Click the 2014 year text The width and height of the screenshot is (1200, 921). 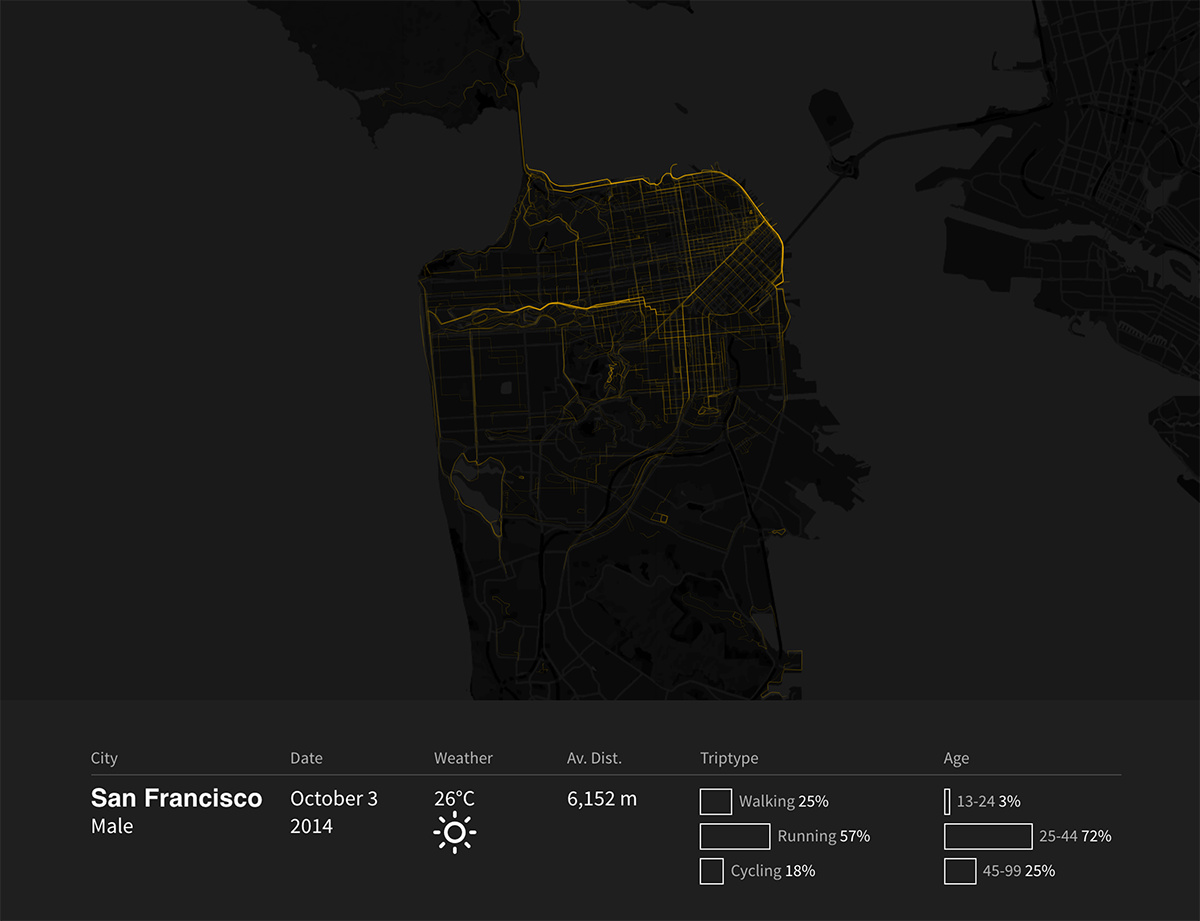coord(311,827)
